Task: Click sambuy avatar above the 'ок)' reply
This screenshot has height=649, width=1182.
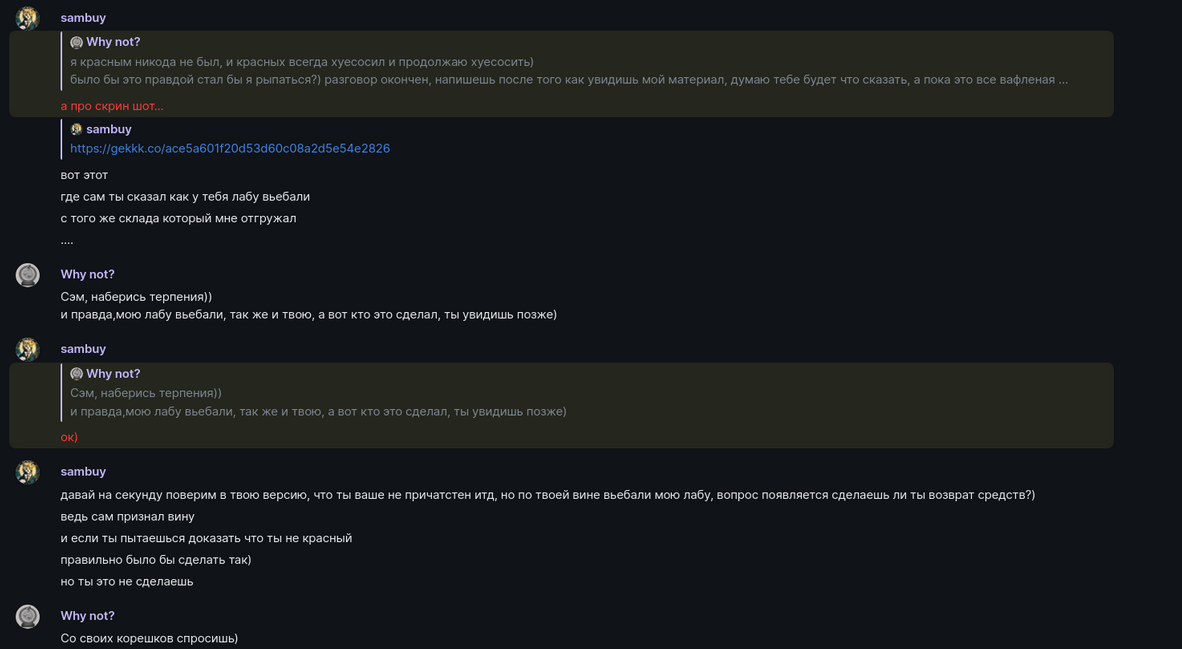Action: (28, 349)
